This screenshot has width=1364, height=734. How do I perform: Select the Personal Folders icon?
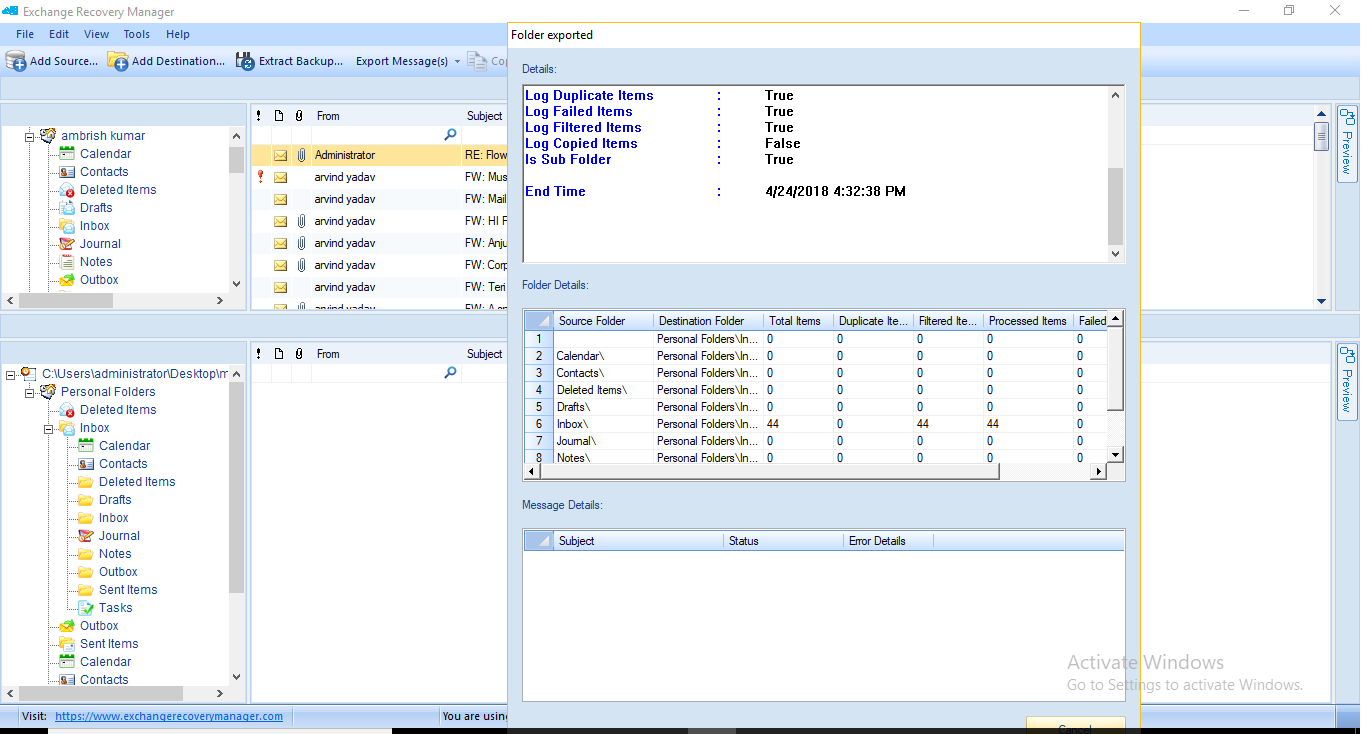tap(48, 392)
